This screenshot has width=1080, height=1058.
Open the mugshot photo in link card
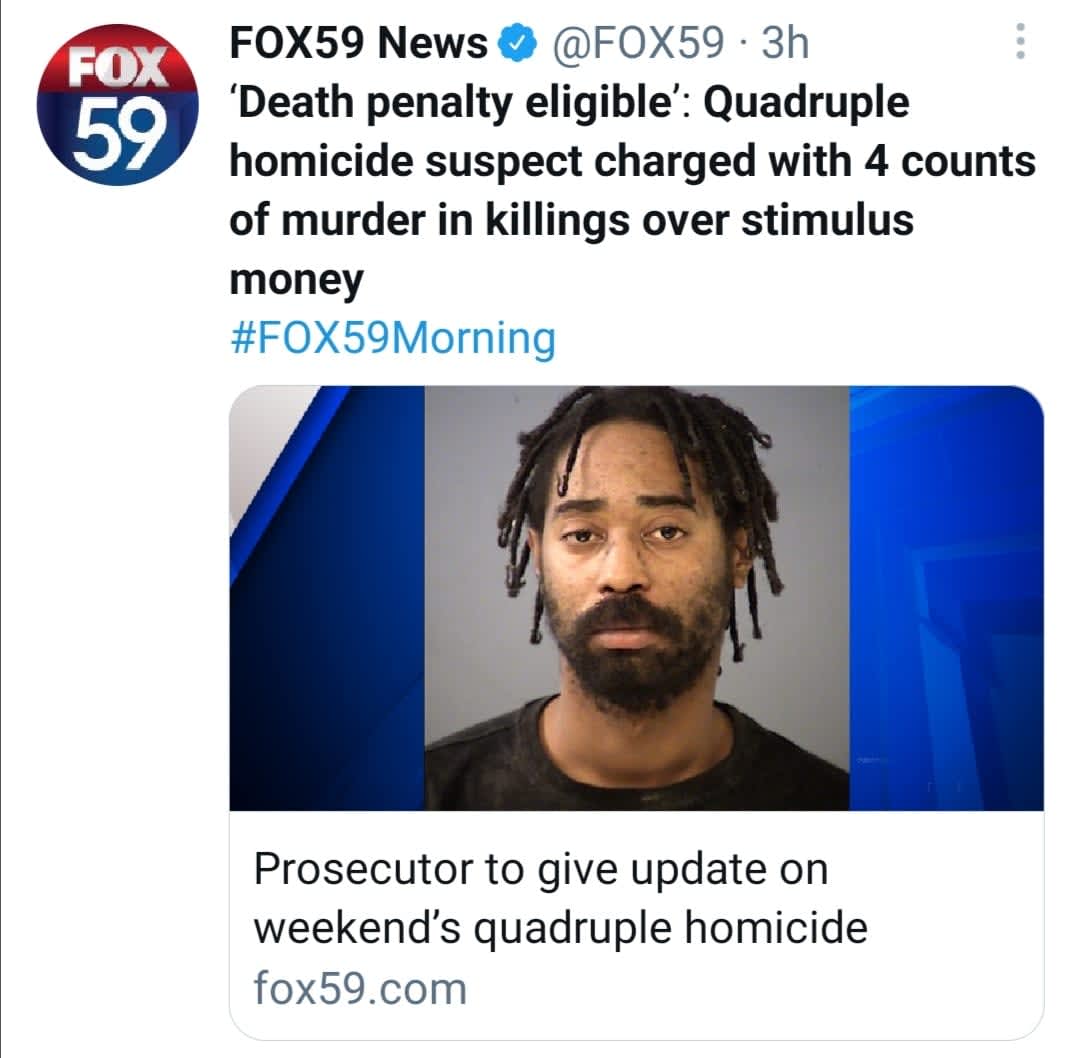[x=636, y=598]
